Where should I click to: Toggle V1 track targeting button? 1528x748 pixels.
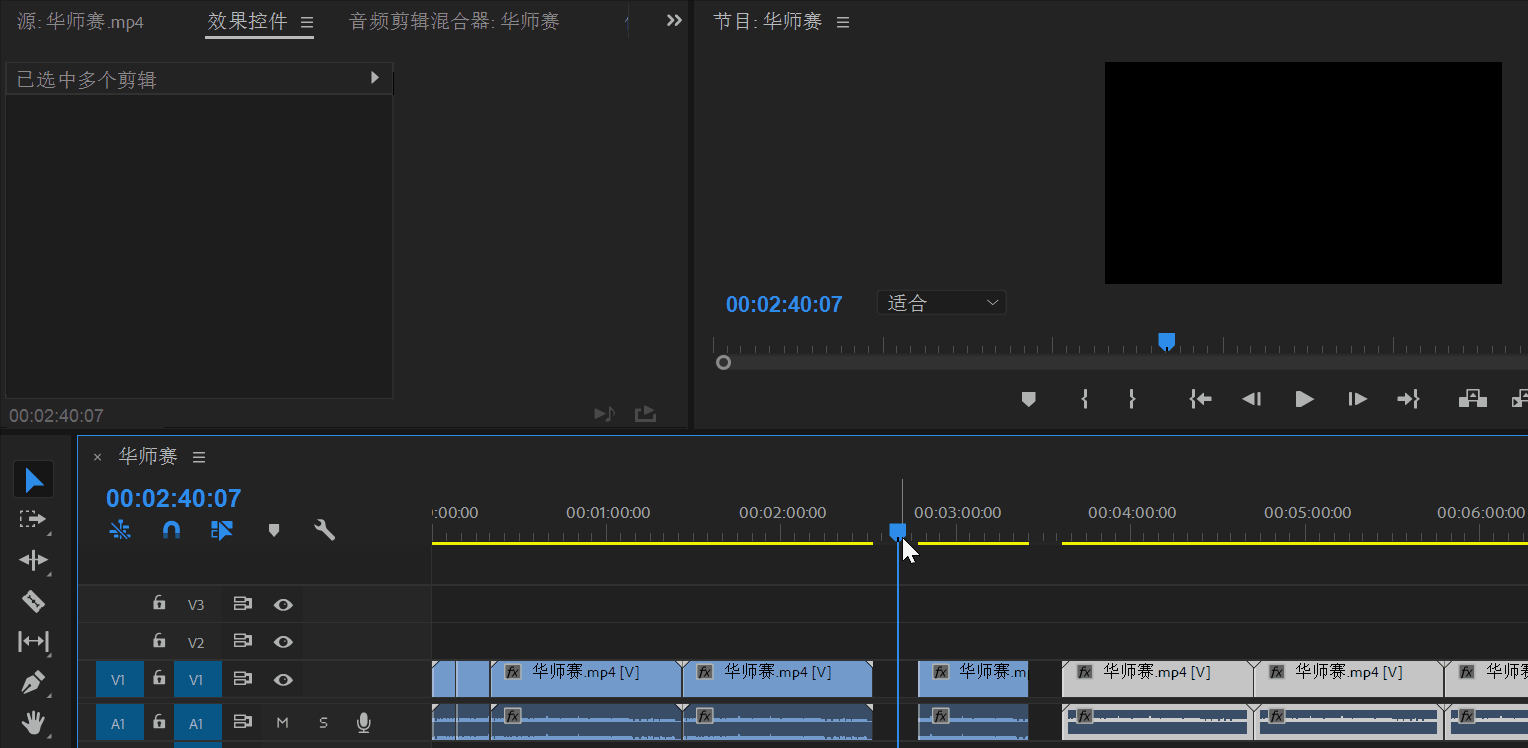[x=197, y=680]
